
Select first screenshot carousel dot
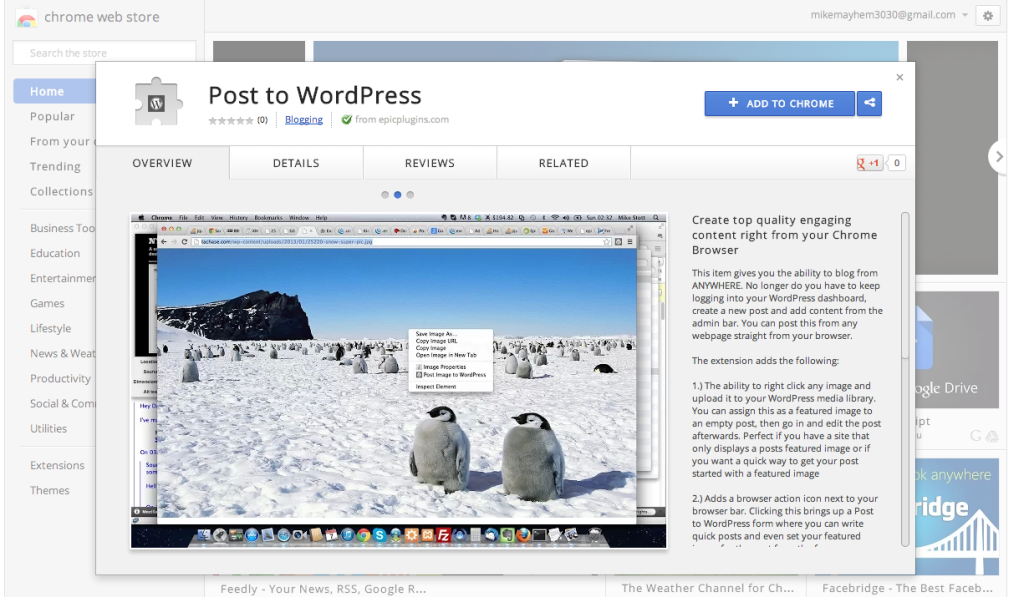385,195
